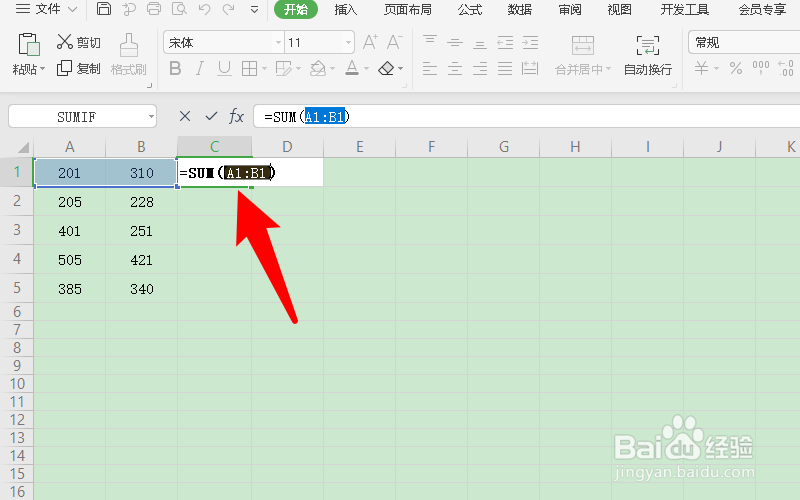Switch to the 数据 tab
This screenshot has height=500, width=800.
pos(519,9)
